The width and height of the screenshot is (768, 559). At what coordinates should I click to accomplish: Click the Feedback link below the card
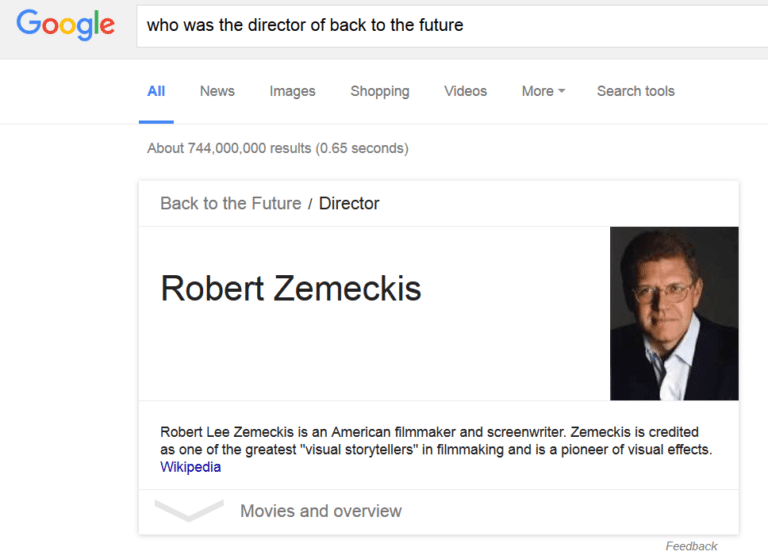(x=691, y=546)
